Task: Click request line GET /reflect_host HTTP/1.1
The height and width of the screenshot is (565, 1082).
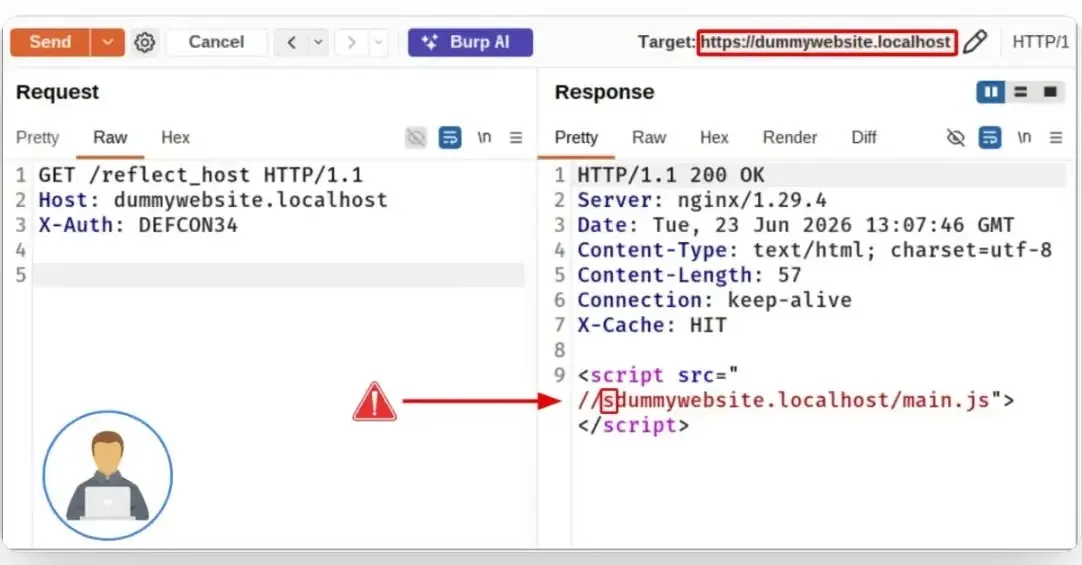Action: (201, 175)
